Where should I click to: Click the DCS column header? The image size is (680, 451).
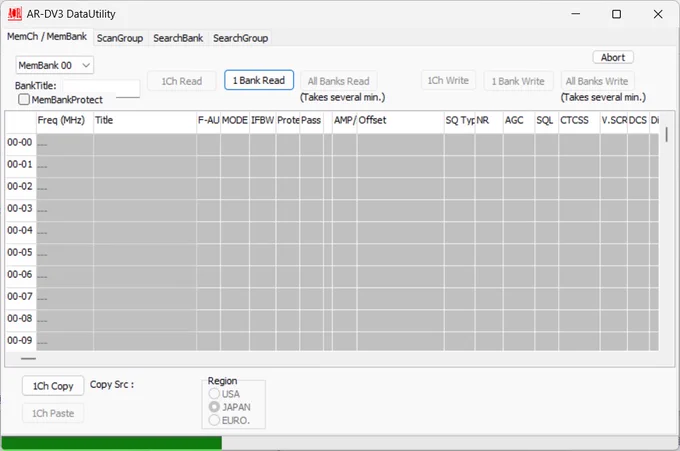pyautogui.click(x=638, y=121)
